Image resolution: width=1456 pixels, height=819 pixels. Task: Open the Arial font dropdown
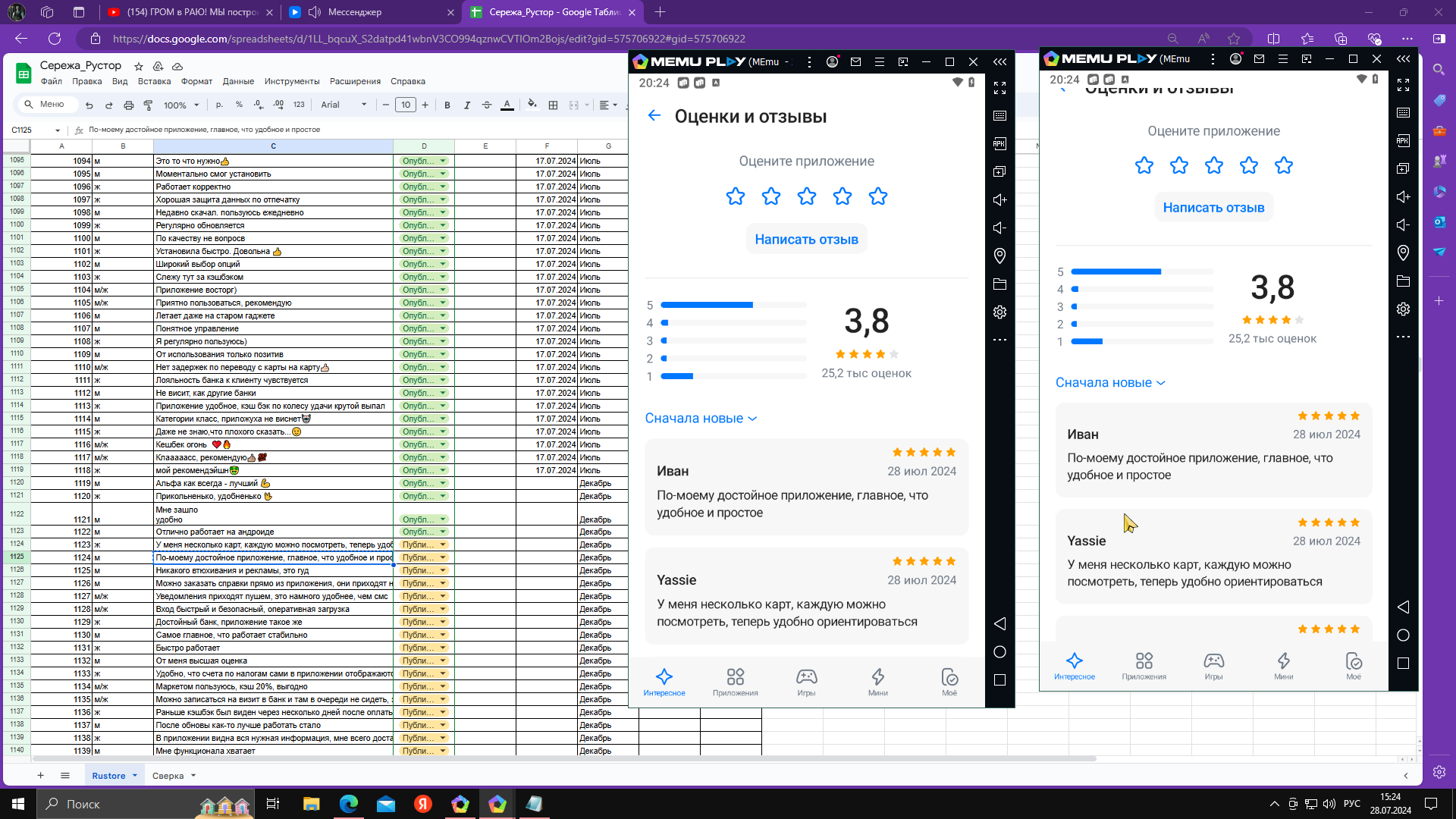(x=344, y=105)
